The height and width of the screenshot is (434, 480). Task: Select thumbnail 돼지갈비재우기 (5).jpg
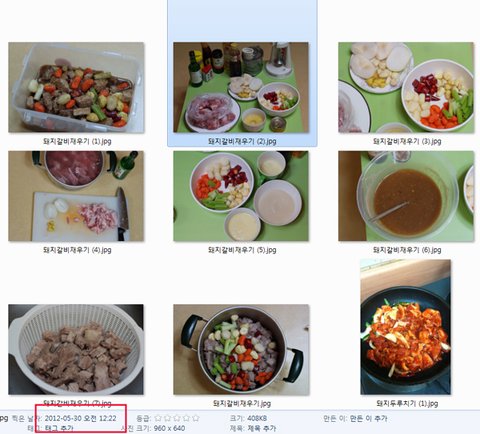click(241, 196)
